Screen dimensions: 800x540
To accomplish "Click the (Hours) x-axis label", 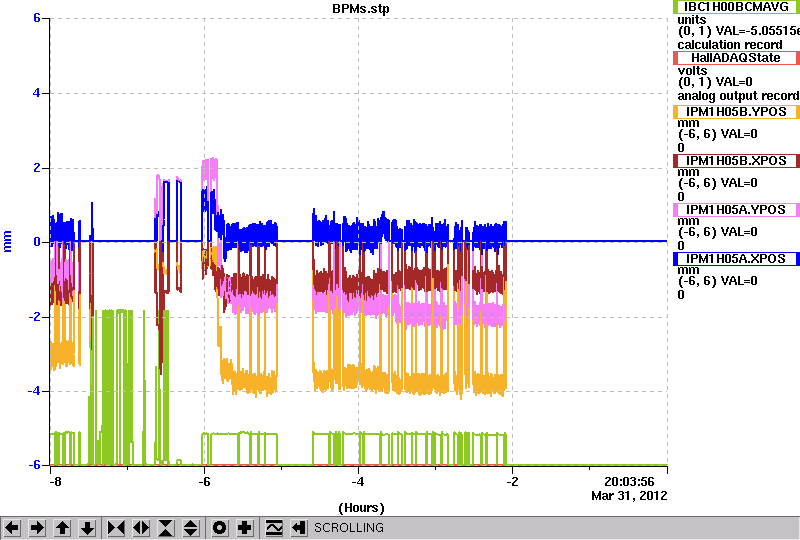I will (x=361, y=508).
